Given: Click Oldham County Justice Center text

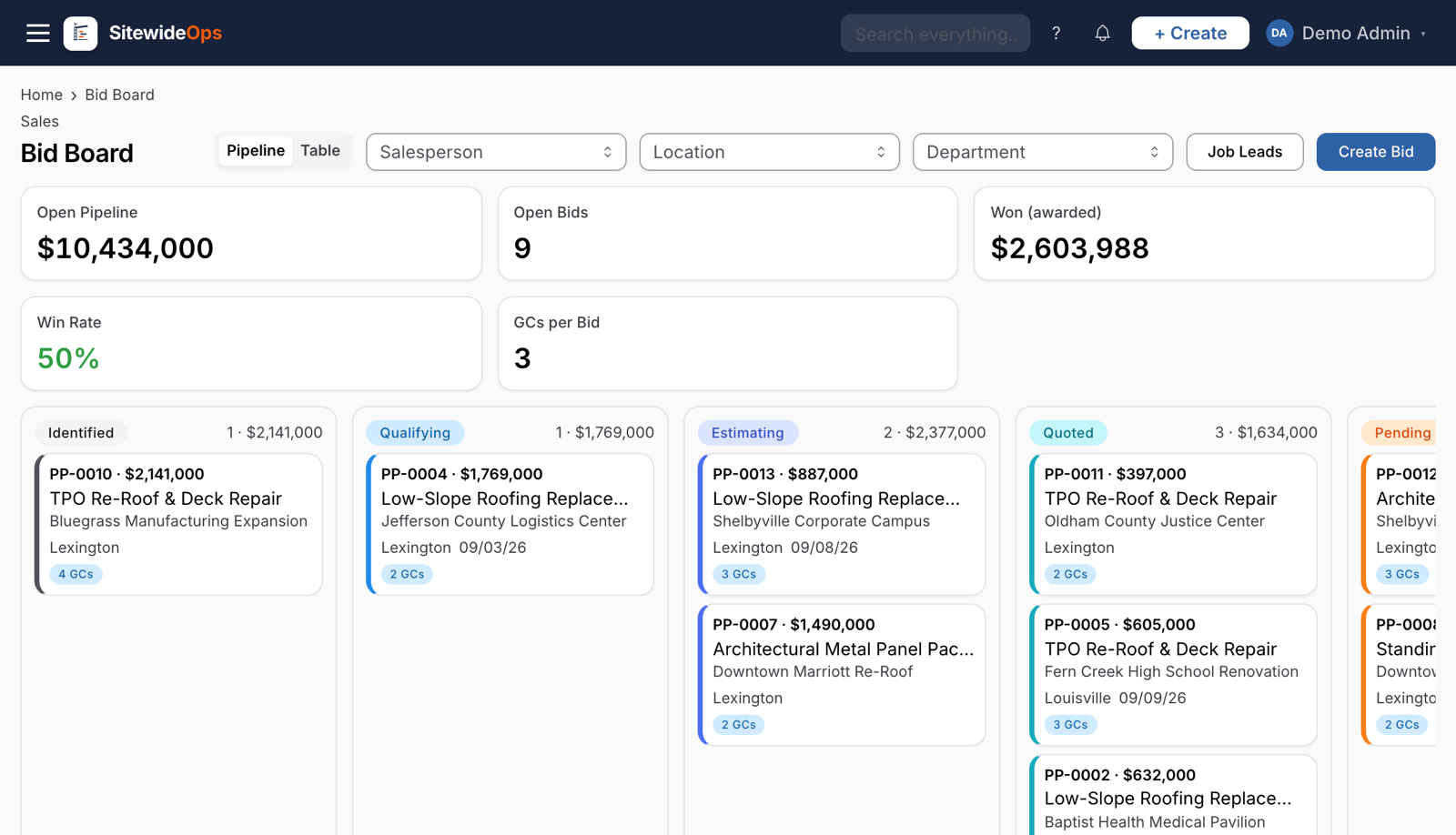Looking at the screenshot, I should (1154, 521).
